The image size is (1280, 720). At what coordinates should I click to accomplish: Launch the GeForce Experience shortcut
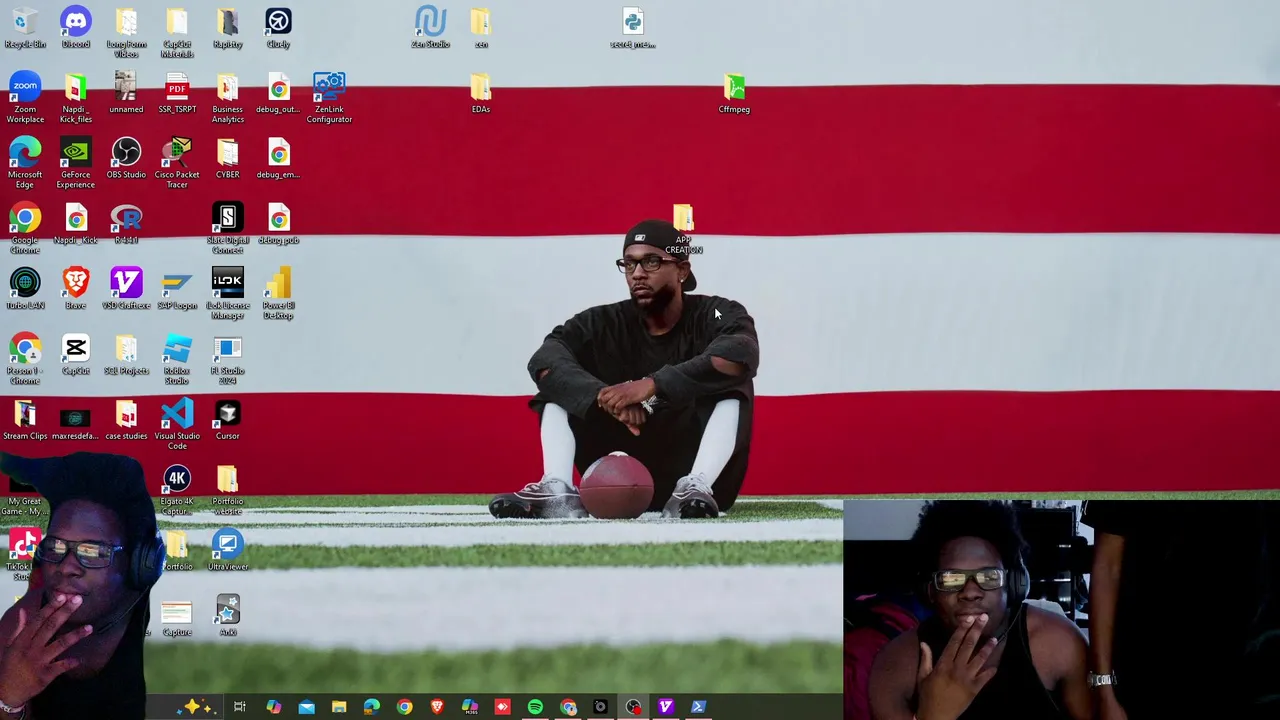point(75,163)
